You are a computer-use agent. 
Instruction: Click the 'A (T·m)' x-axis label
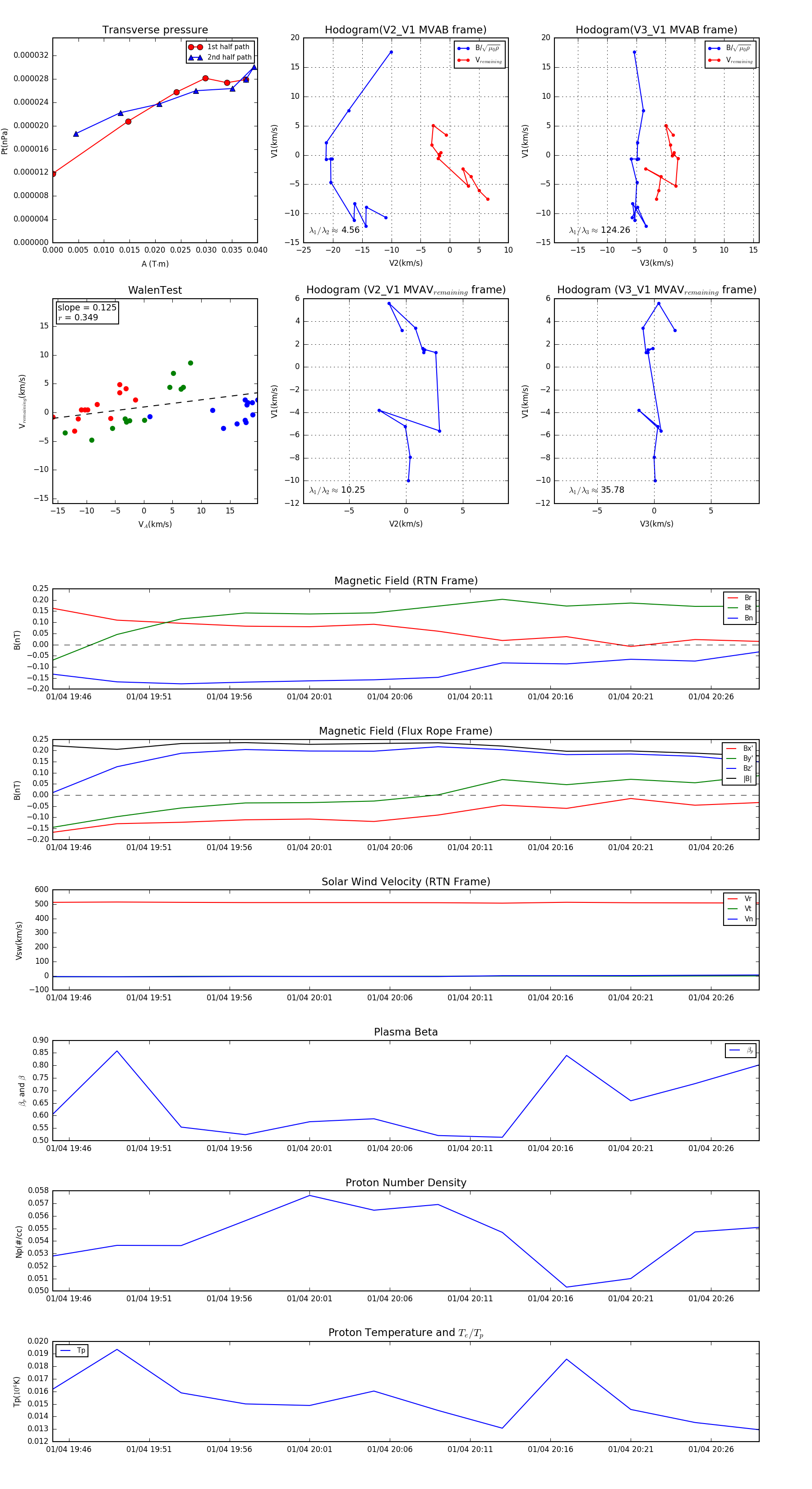point(155,264)
